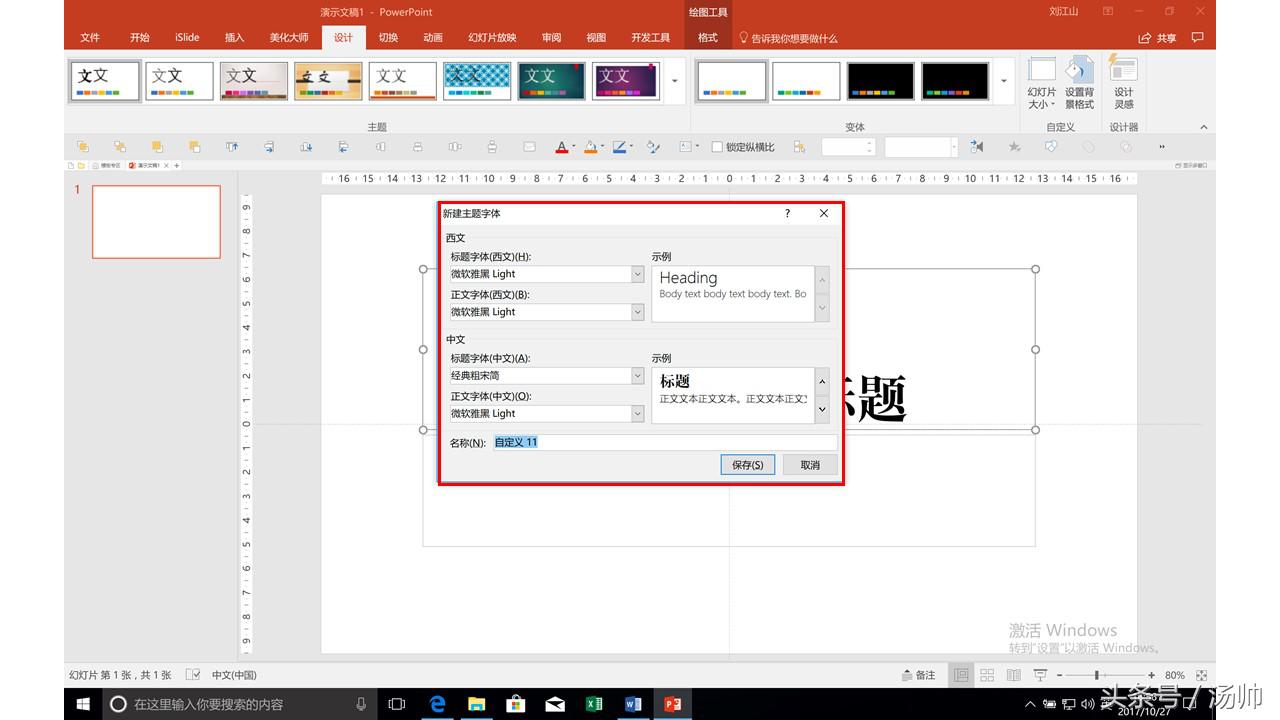Click down arrow of Chinese sample scrollbar
Image resolution: width=1280 pixels, height=720 pixels.
pyautogui.click(x=822, y=408)
